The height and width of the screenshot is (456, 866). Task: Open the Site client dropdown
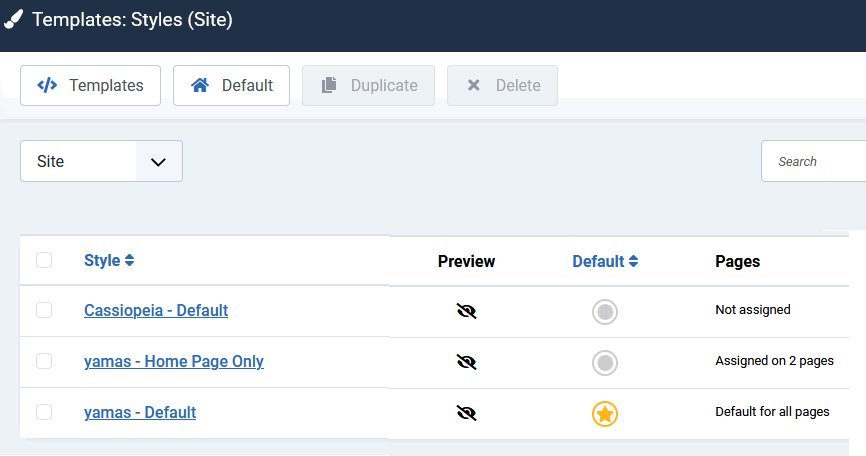pos(101,161)
